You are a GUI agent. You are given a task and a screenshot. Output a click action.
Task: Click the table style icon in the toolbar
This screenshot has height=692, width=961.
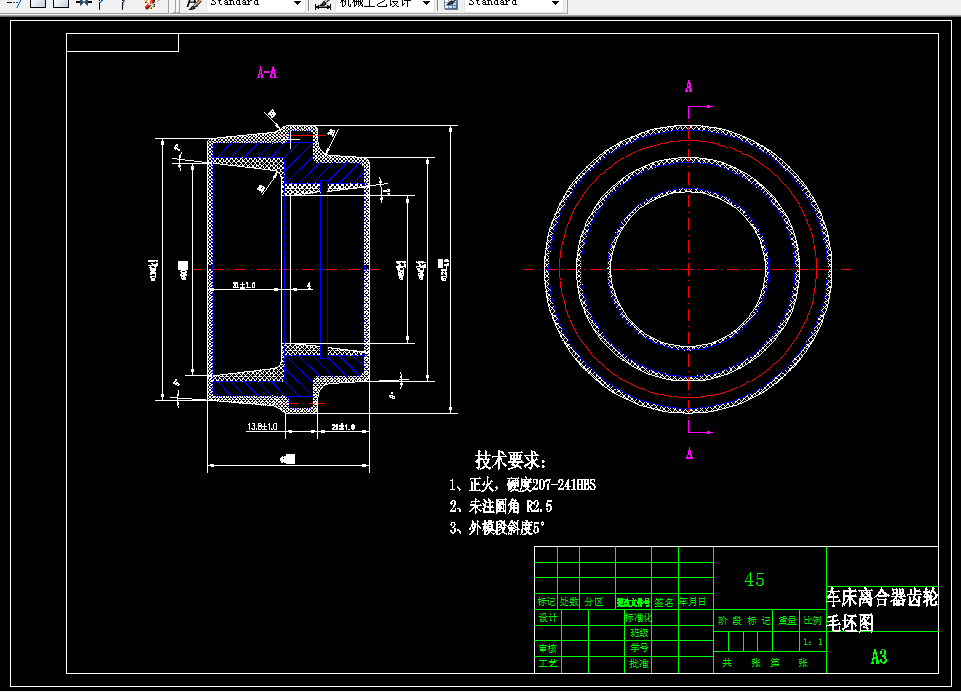[x=451, y=4]
